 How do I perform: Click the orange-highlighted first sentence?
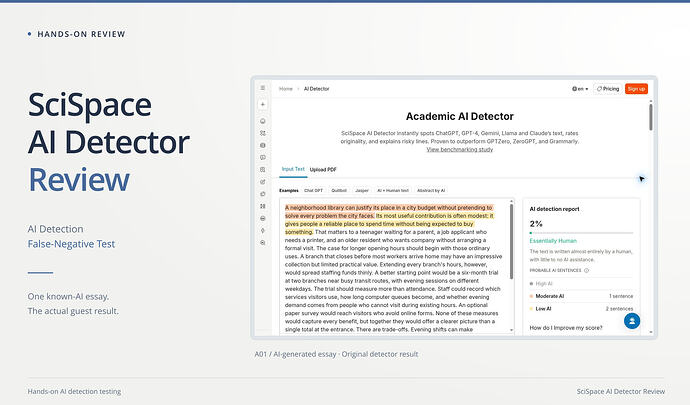click(x=389, y=211)
